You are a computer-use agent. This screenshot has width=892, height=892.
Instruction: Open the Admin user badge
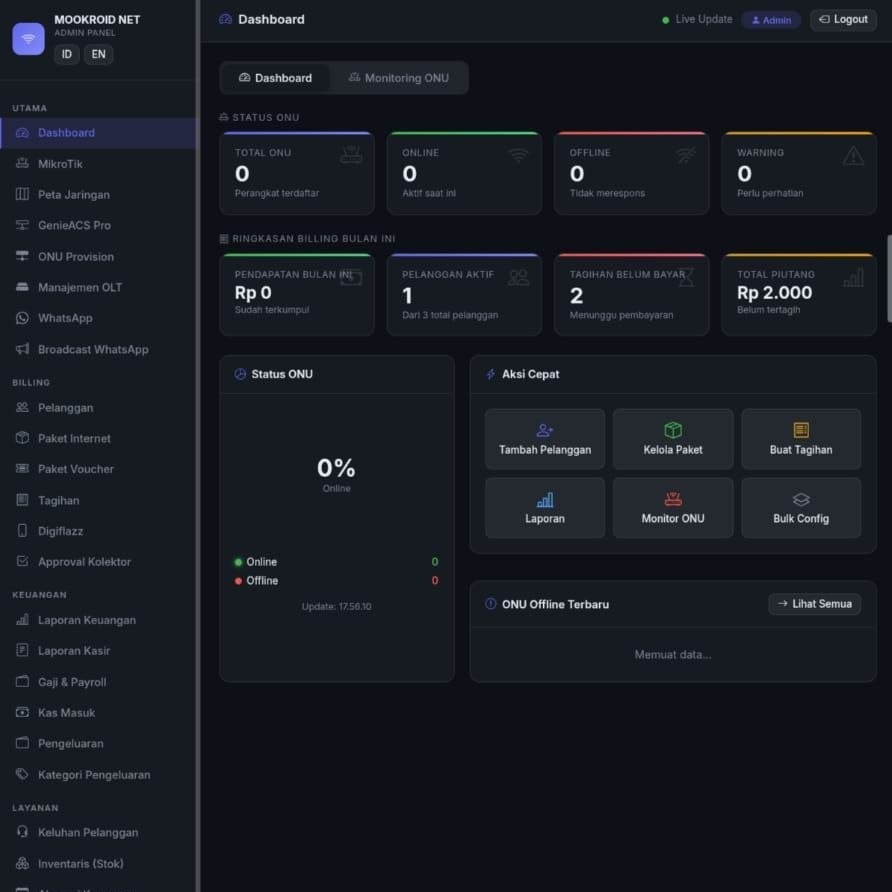point(771,20)
